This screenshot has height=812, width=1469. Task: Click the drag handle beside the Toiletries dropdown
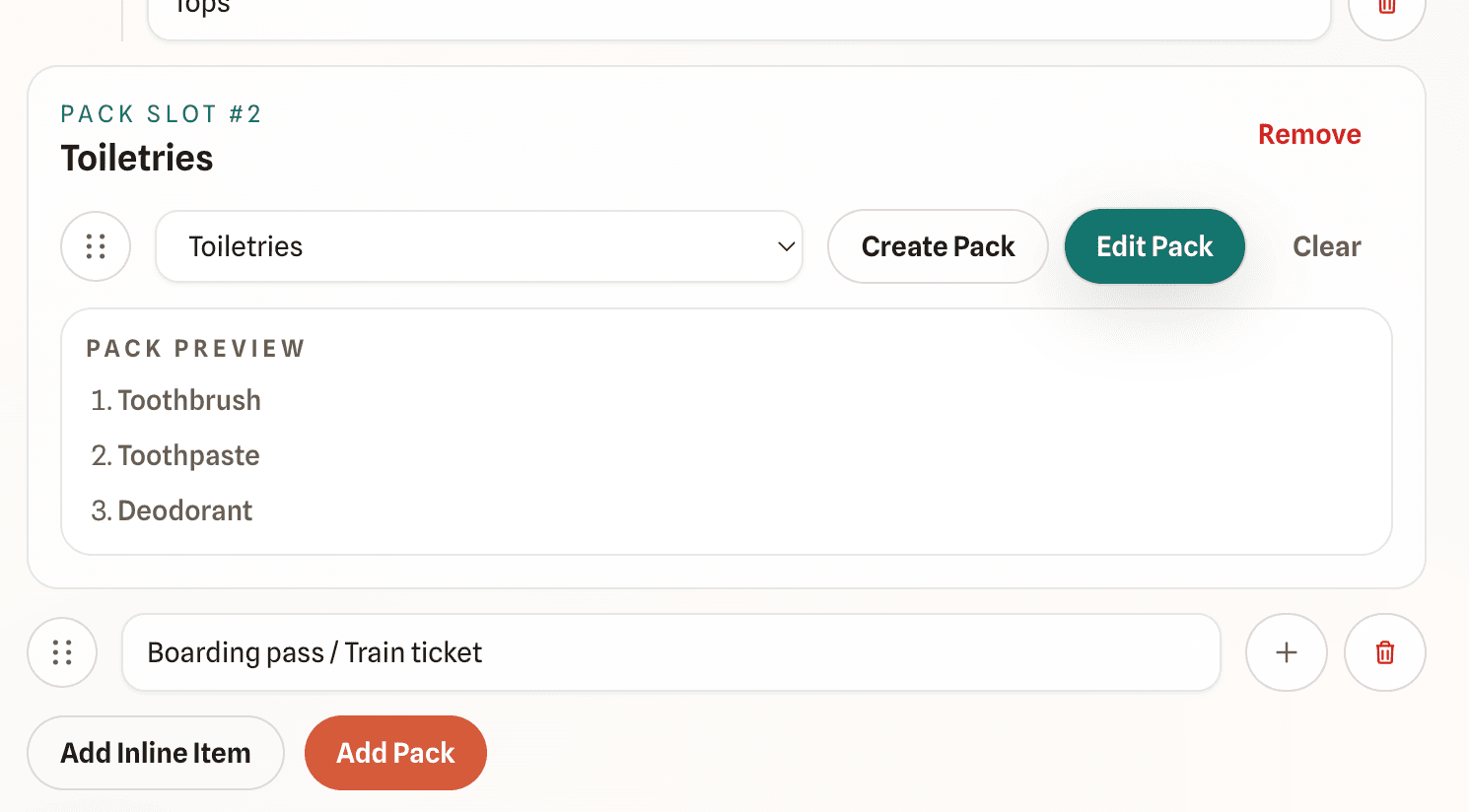tap(96, 246)
